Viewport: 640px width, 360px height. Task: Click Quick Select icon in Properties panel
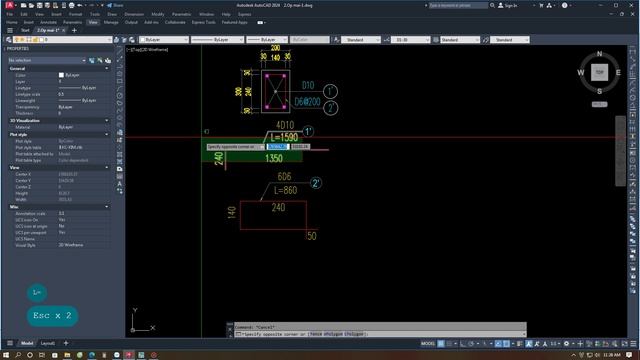(108, 60)
